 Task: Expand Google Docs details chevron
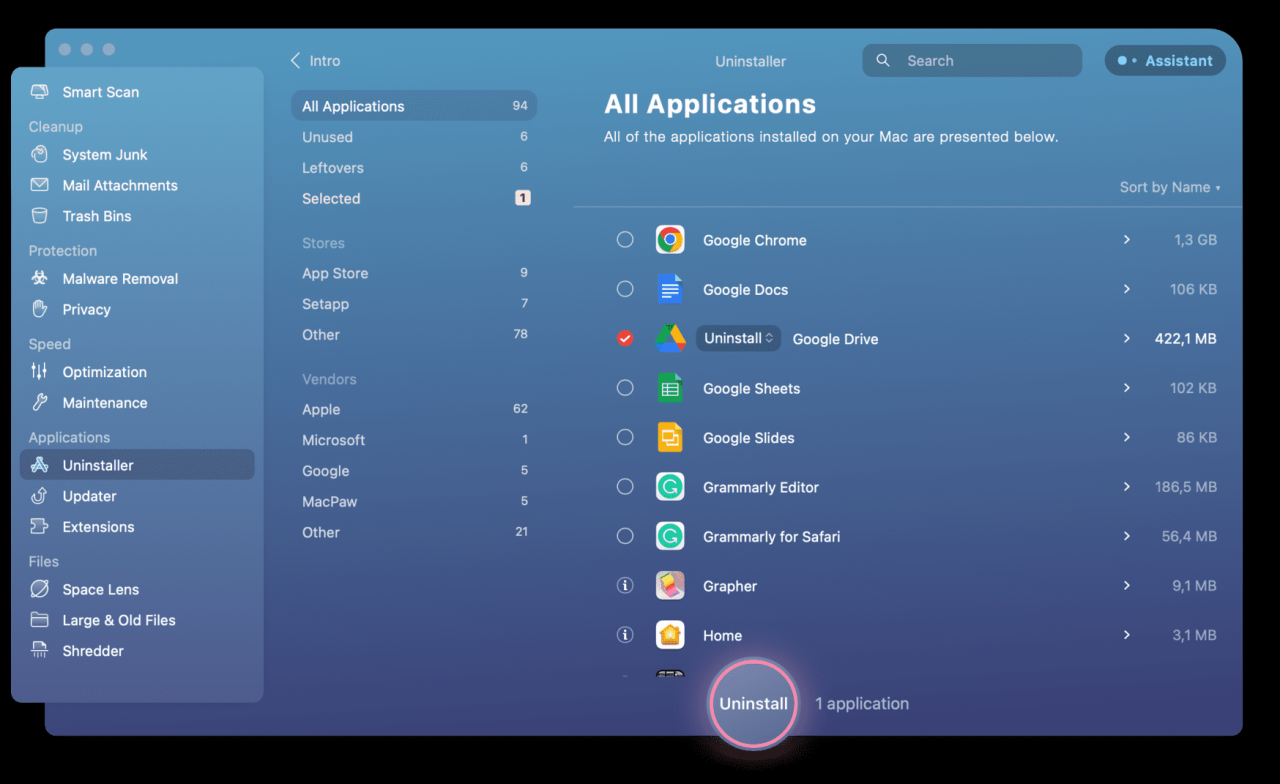click(x=1127, y=289)
